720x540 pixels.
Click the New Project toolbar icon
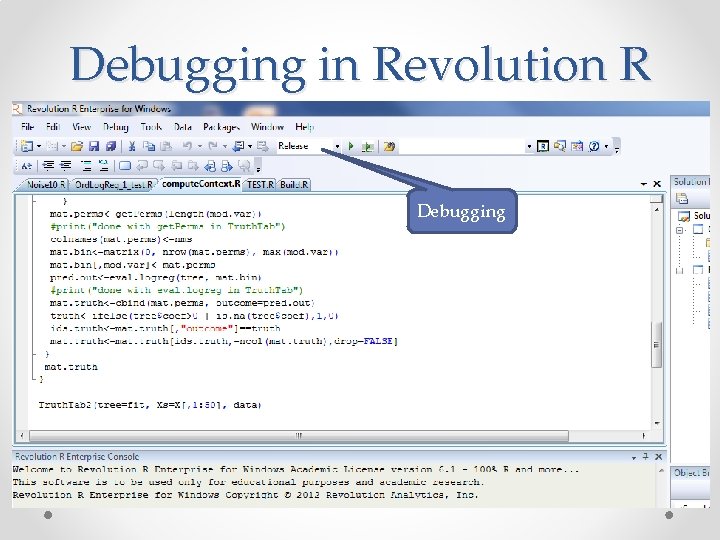tap(27, 146)
